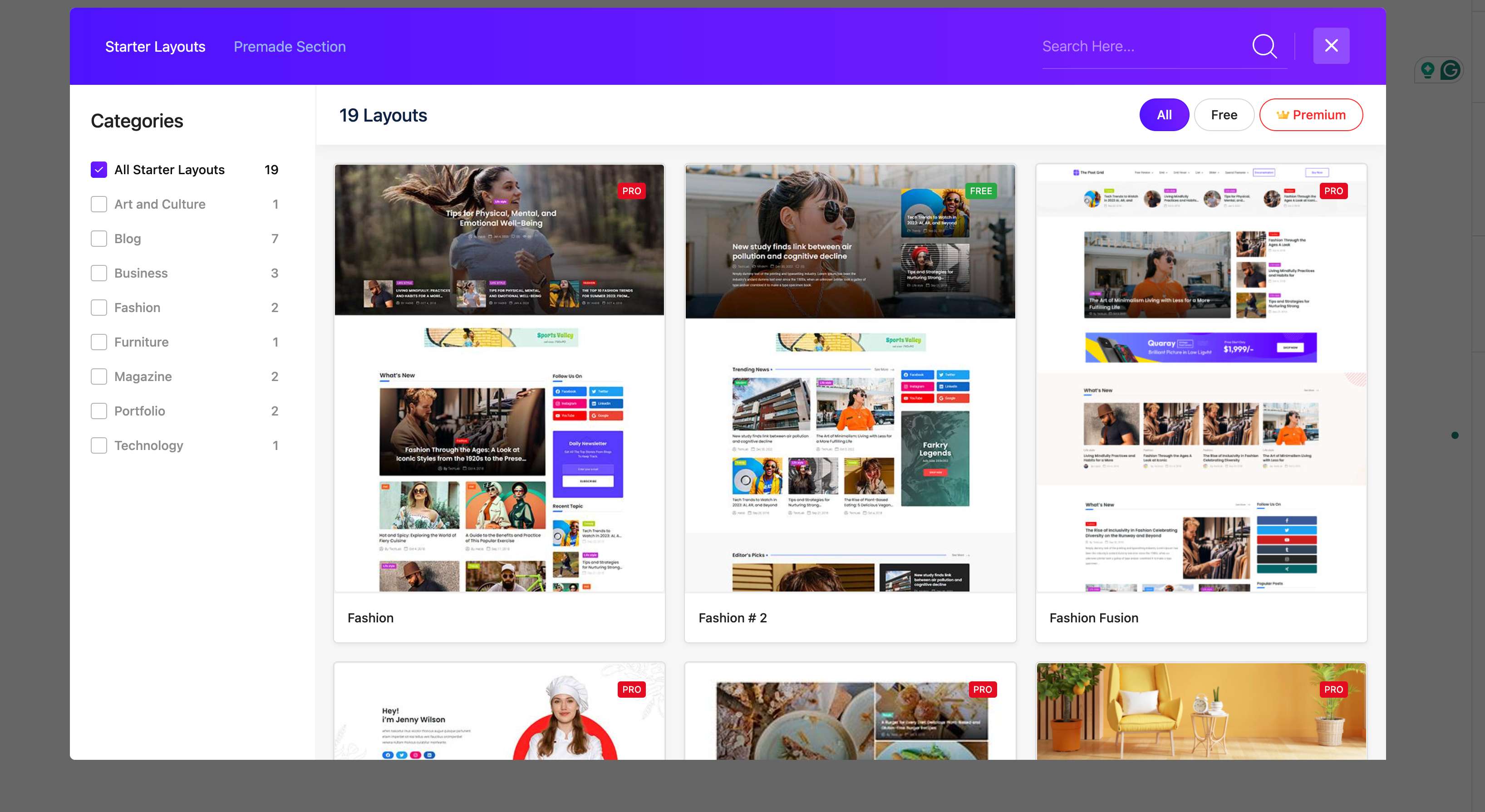Close the starter layouts modal
Image resolution: width=1485 pixels, height=812 pixels.
pos(1331,45)
